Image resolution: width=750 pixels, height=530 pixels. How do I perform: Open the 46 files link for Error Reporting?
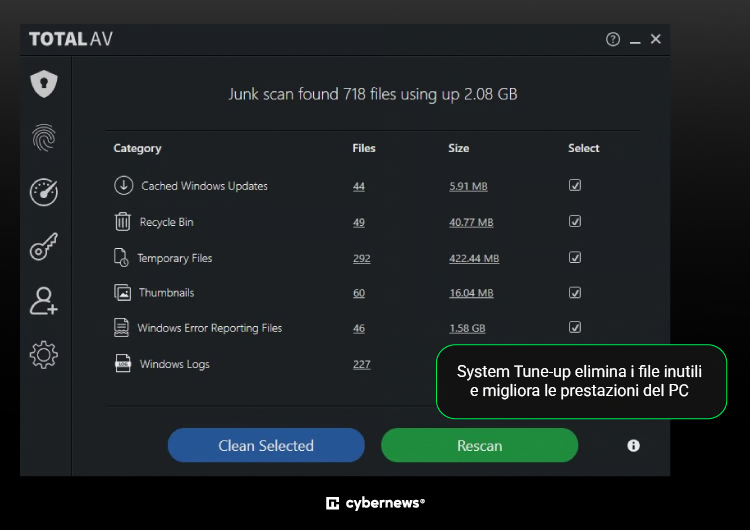point(359,328)
